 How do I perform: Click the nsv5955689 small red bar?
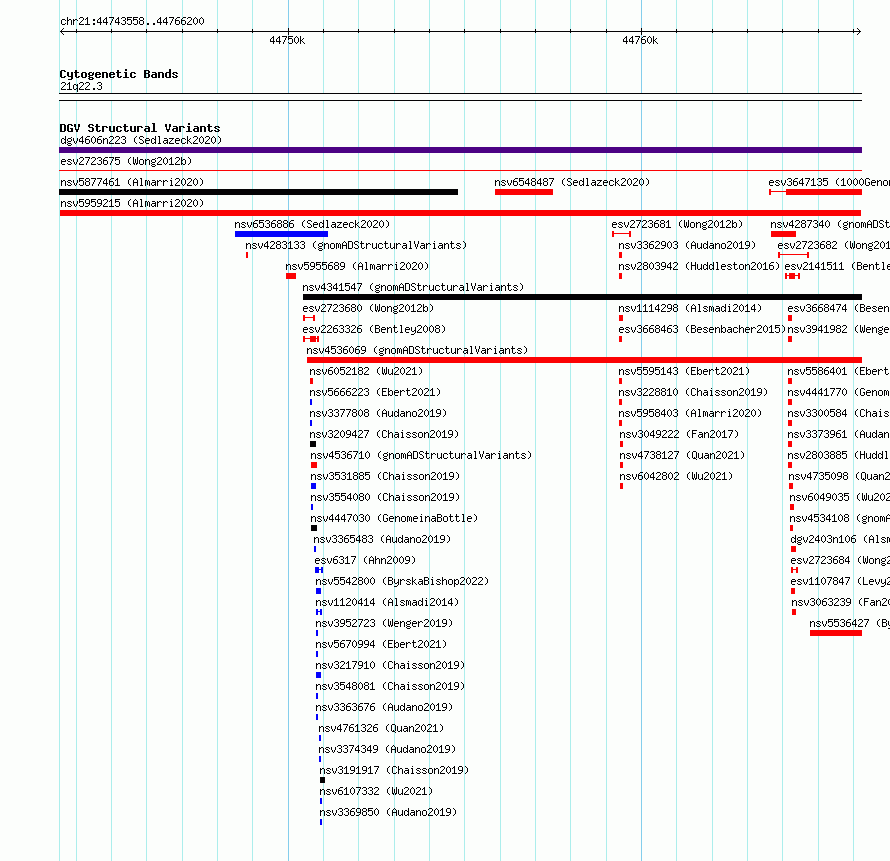[x=291, y=276]
